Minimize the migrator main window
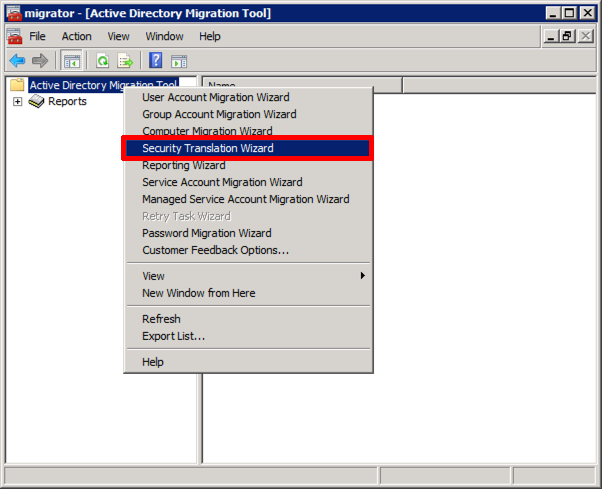 point(552,13)
